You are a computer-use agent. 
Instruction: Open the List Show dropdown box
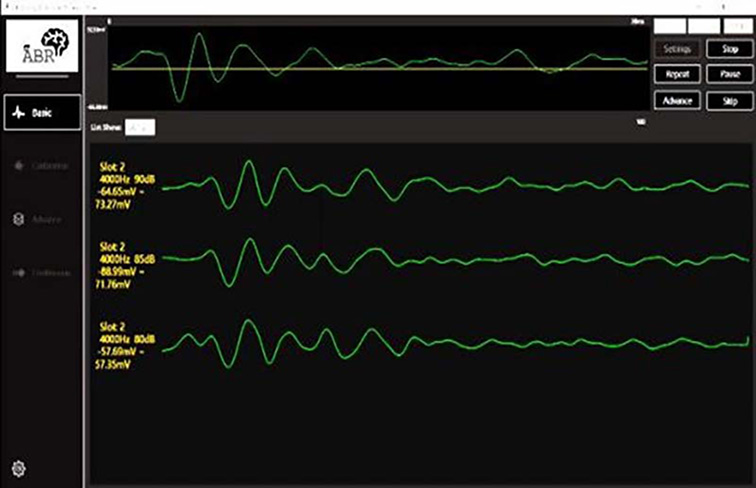pyautogui.click(x=140, y=127)
